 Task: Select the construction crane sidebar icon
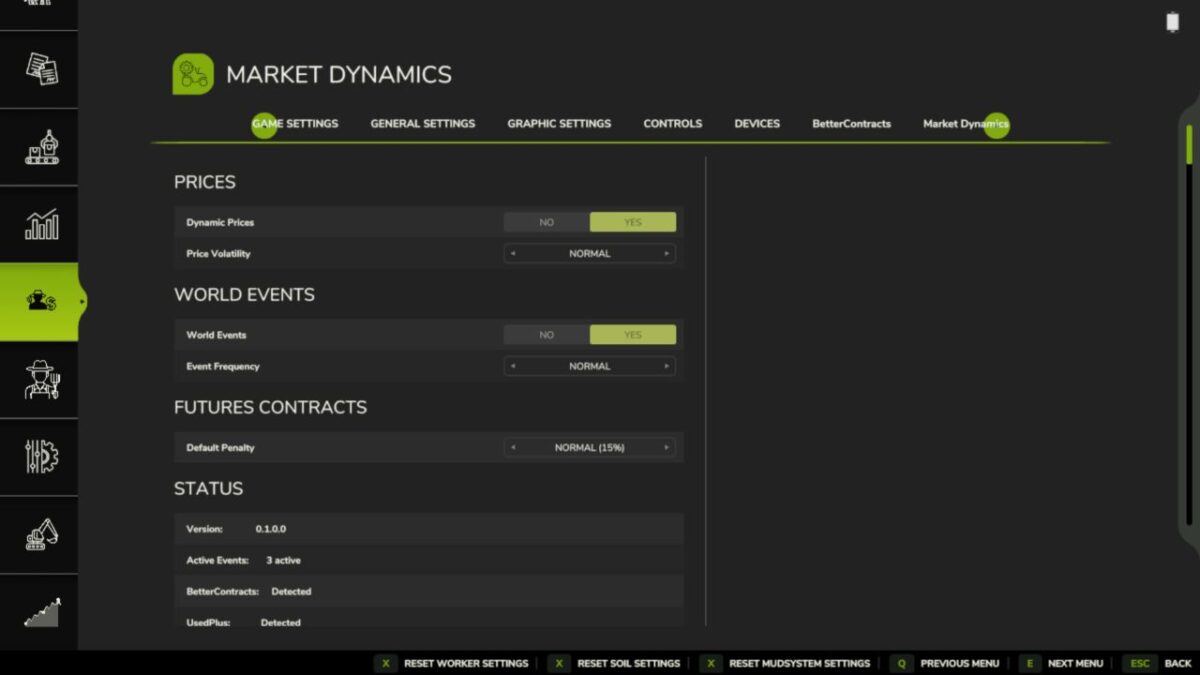[x=38, y=536]
